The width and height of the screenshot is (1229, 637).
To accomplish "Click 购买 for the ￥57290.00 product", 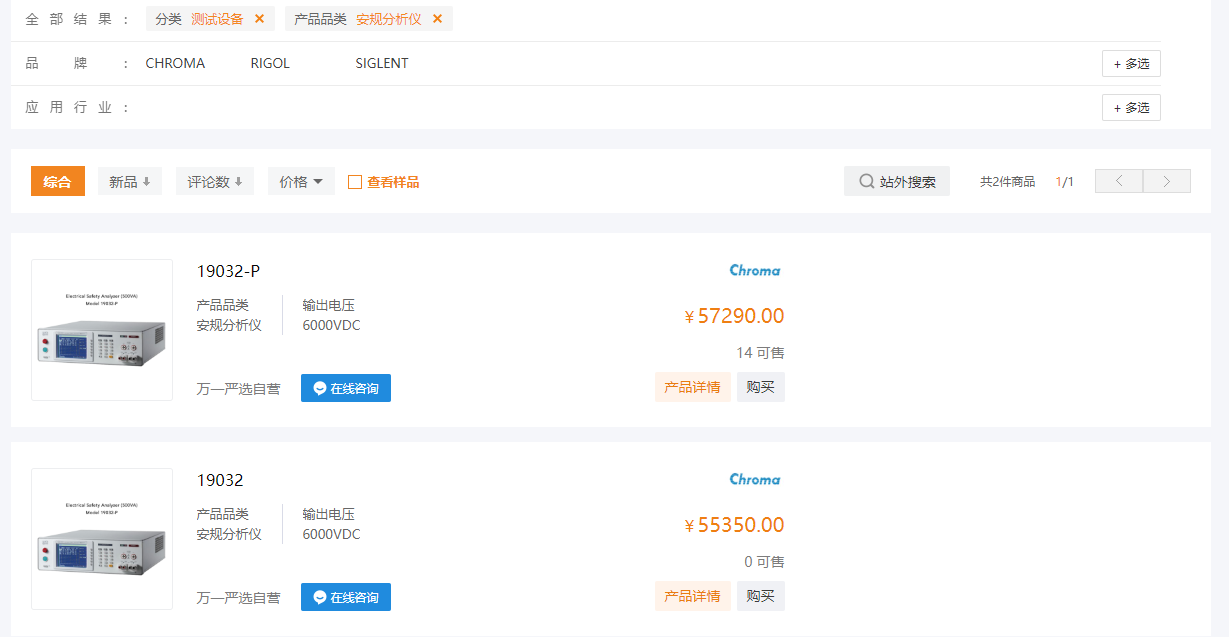I will pyautogui.click(x=761, y=387).
